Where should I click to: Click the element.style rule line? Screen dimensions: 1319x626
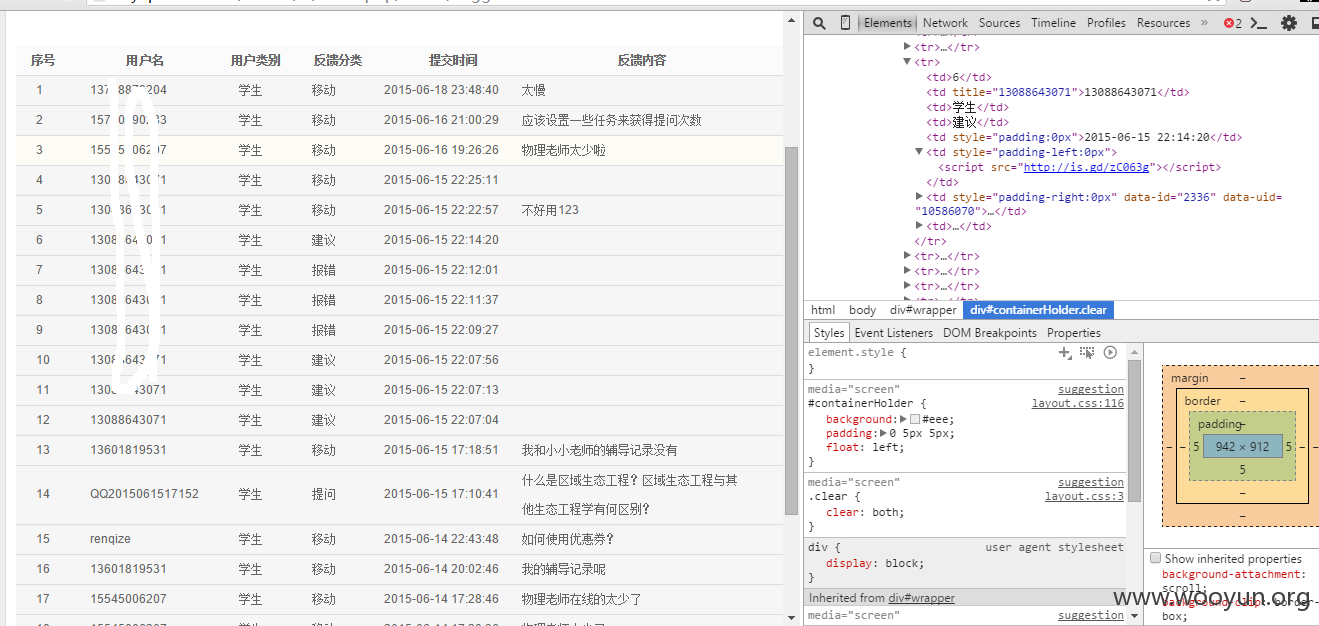(858, 353)
